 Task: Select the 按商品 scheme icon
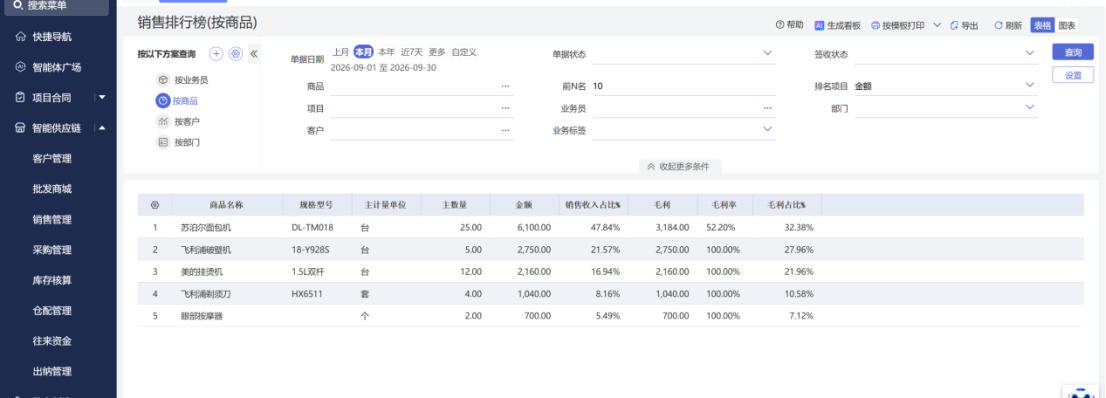(x=162, y=101)
